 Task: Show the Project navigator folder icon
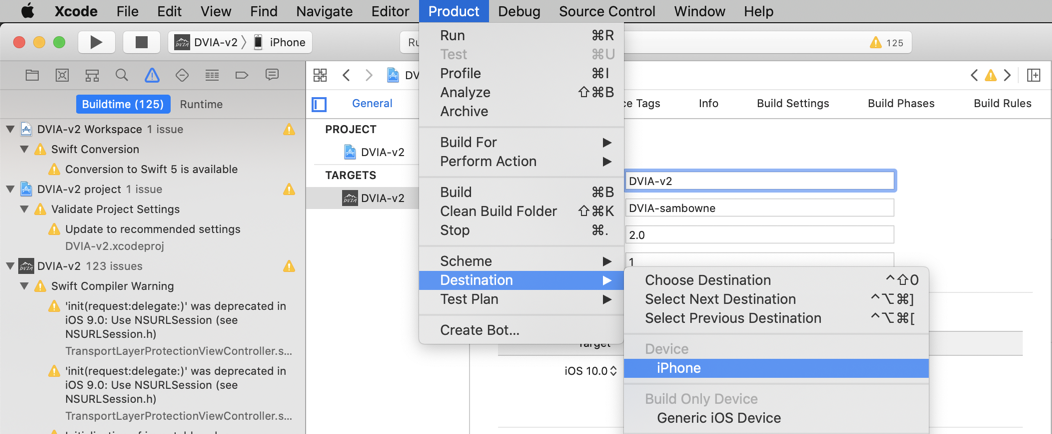32,75
